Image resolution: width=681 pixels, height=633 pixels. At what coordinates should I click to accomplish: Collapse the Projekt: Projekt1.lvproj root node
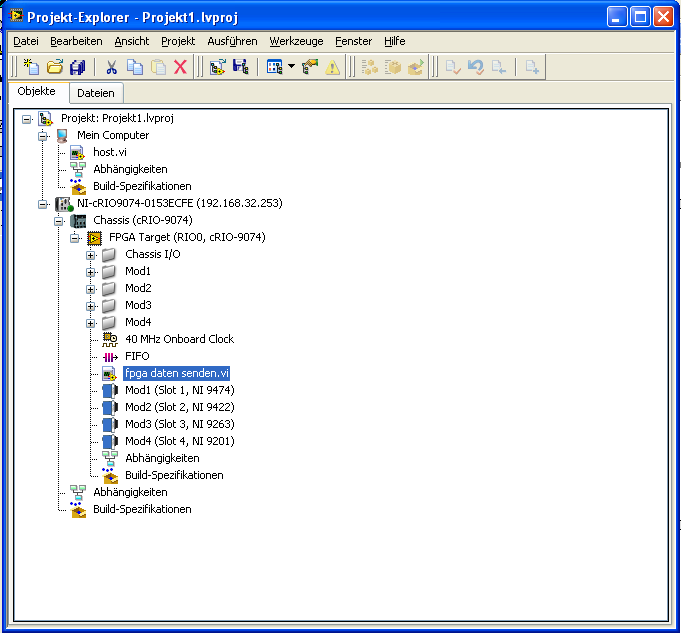pos(26,119)
